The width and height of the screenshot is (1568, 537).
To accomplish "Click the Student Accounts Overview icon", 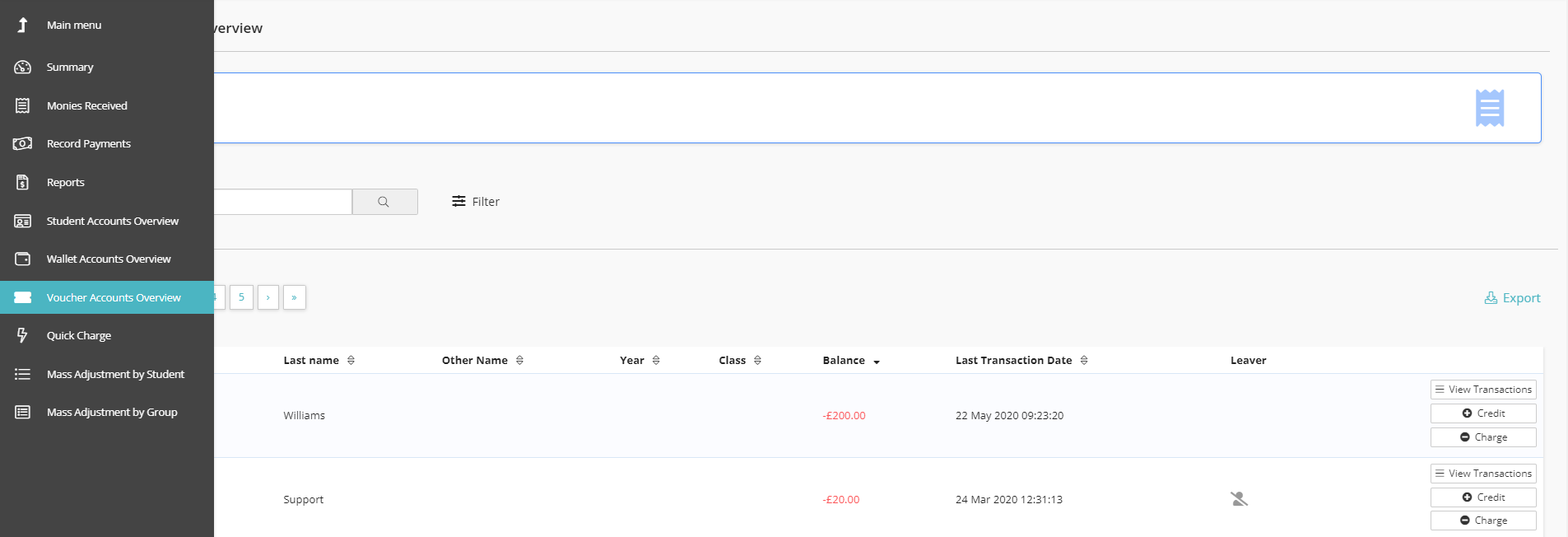I will coord(23,222).
